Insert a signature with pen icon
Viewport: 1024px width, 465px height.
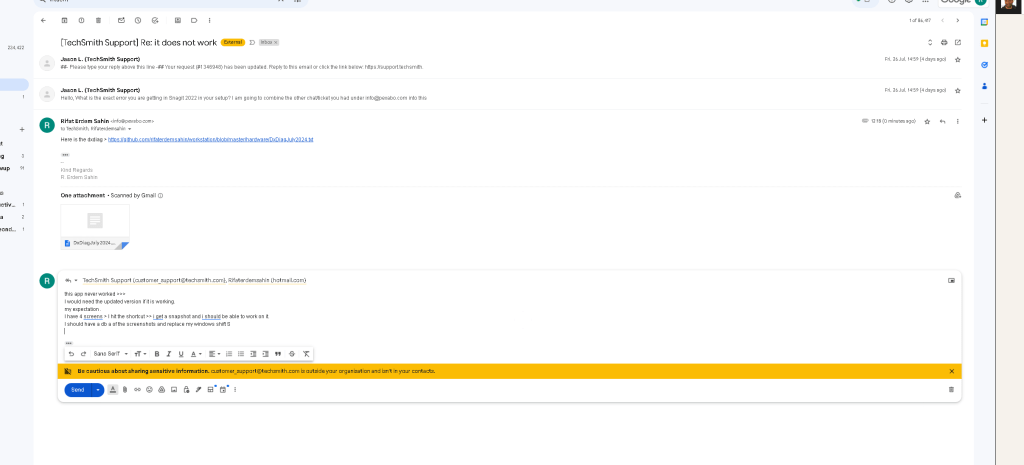click(199, 390)
